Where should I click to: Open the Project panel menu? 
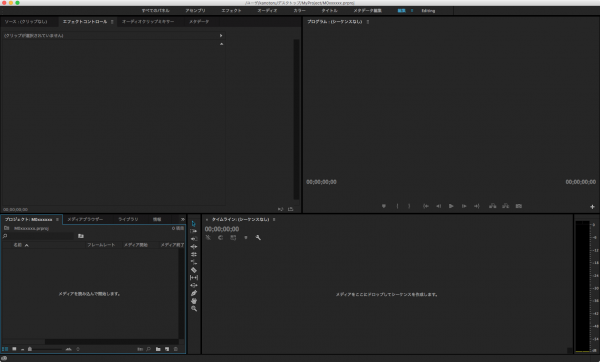(x=57, y=220)
